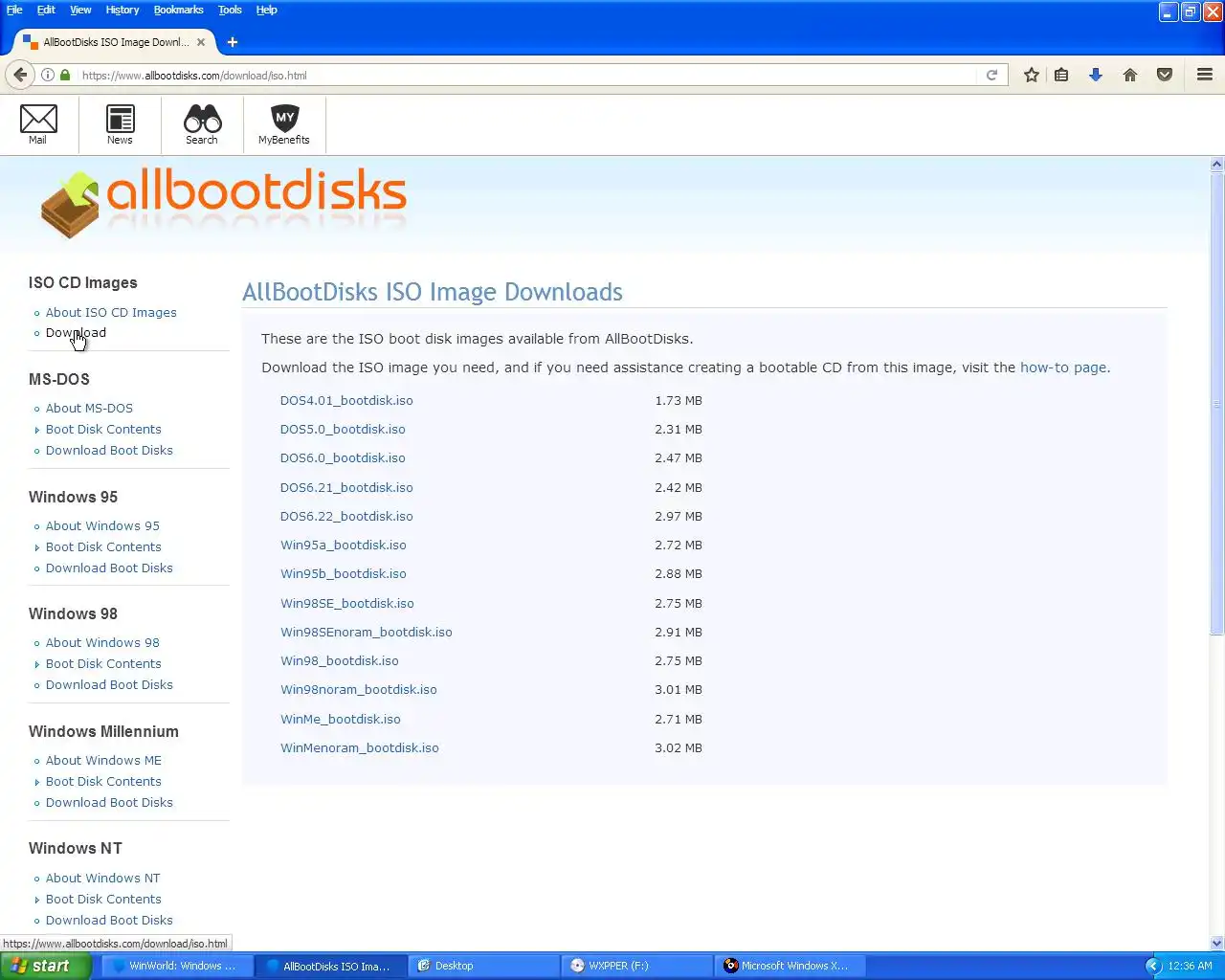Bookmark this page with the star icon
The width and height of the screenshot is (1225, 980).
[1031, 75]
